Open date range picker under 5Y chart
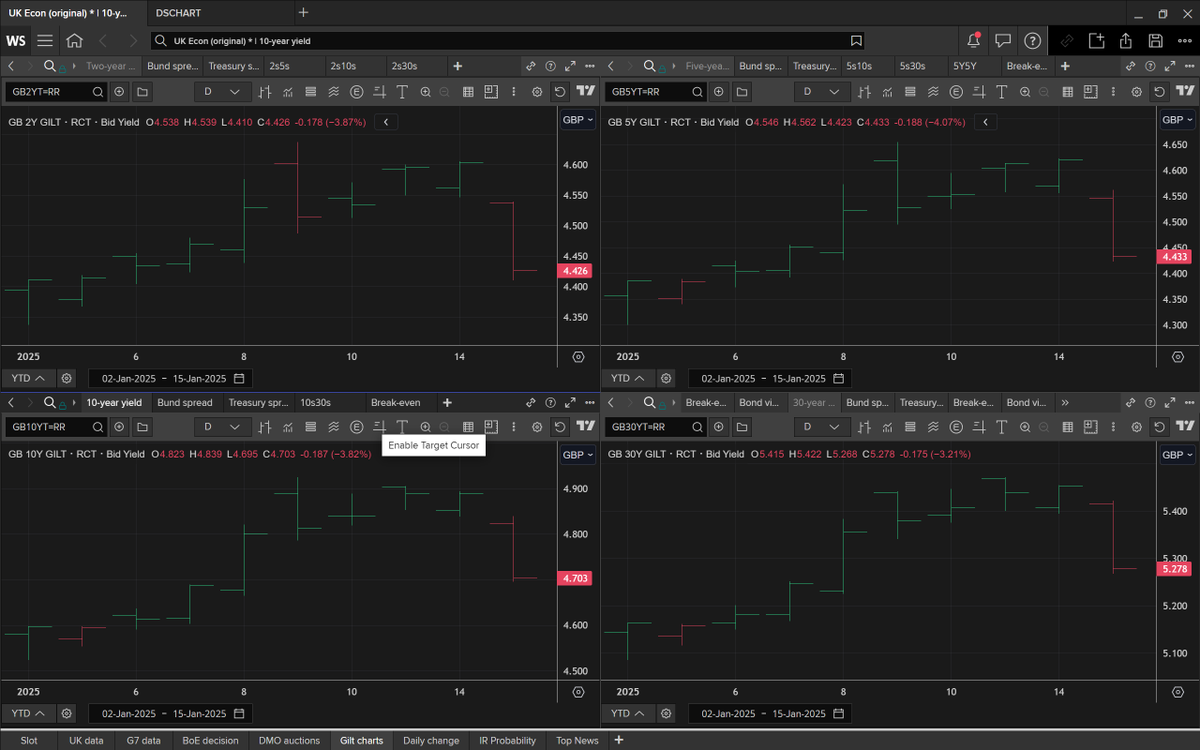The image size is (1200, 750). (x=770, y=378)
